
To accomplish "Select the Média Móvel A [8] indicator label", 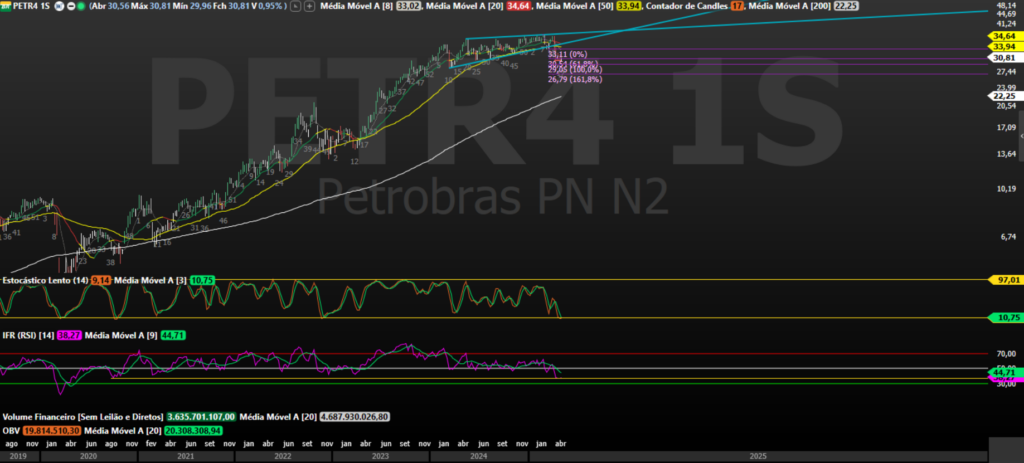I will pyautogui.click(x=359, y=5).
